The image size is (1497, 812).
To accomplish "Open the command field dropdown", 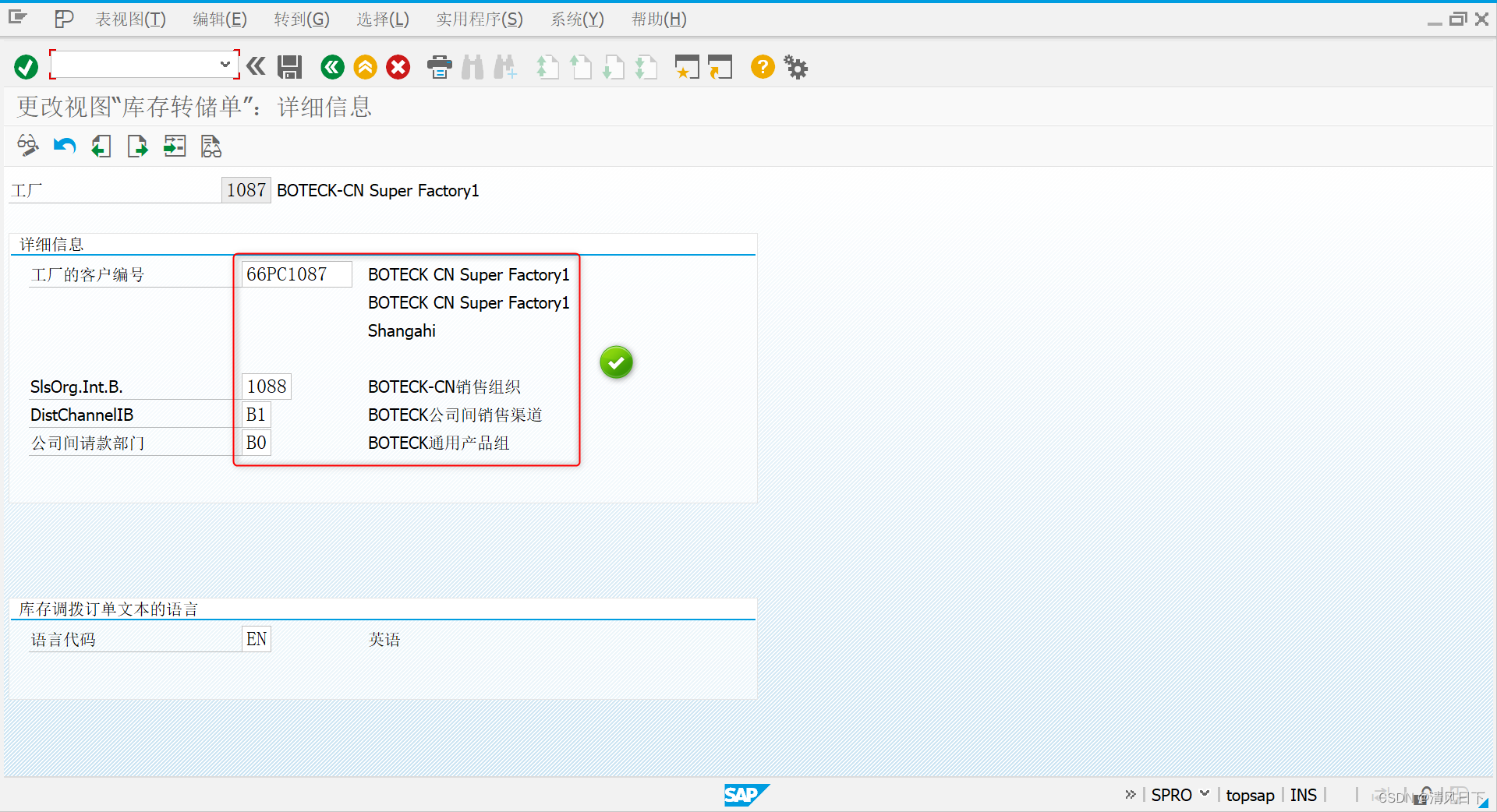I will coord(225,65).
